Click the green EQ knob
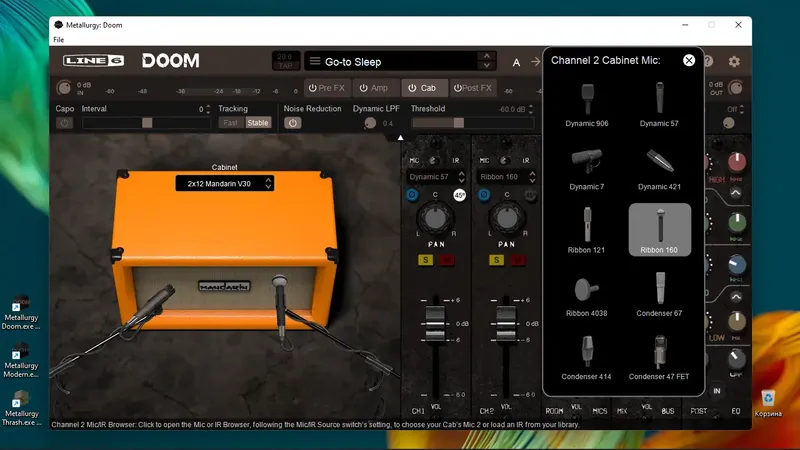Screen dimensions: 800x450 [737, 222]
